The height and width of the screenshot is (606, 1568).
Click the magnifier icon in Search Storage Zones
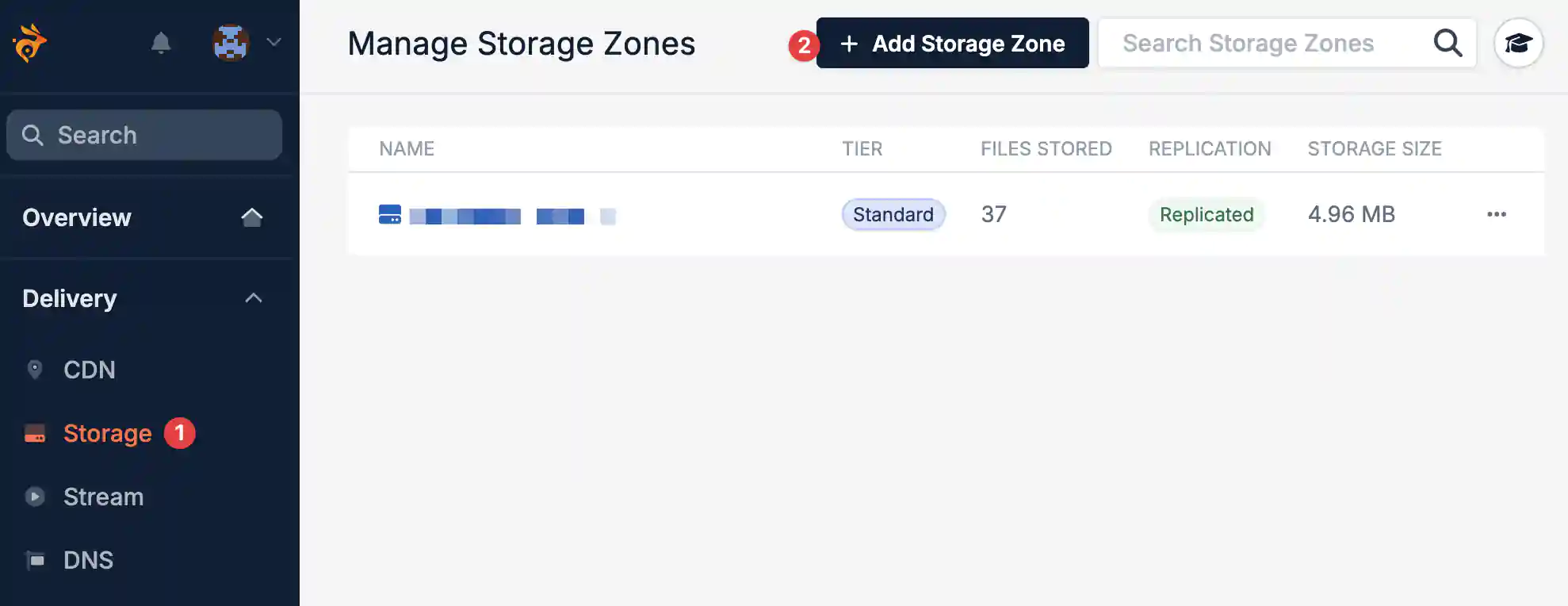pos(1448,43)
